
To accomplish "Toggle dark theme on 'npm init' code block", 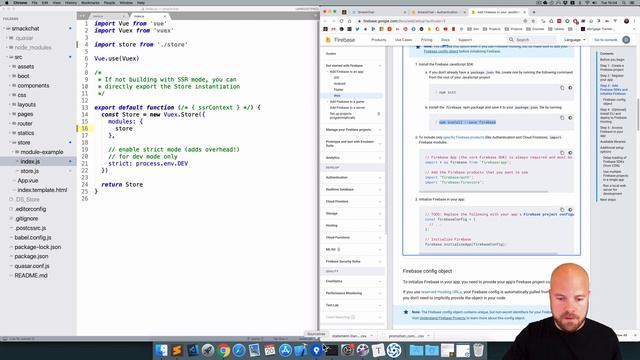I will point(570,88).
